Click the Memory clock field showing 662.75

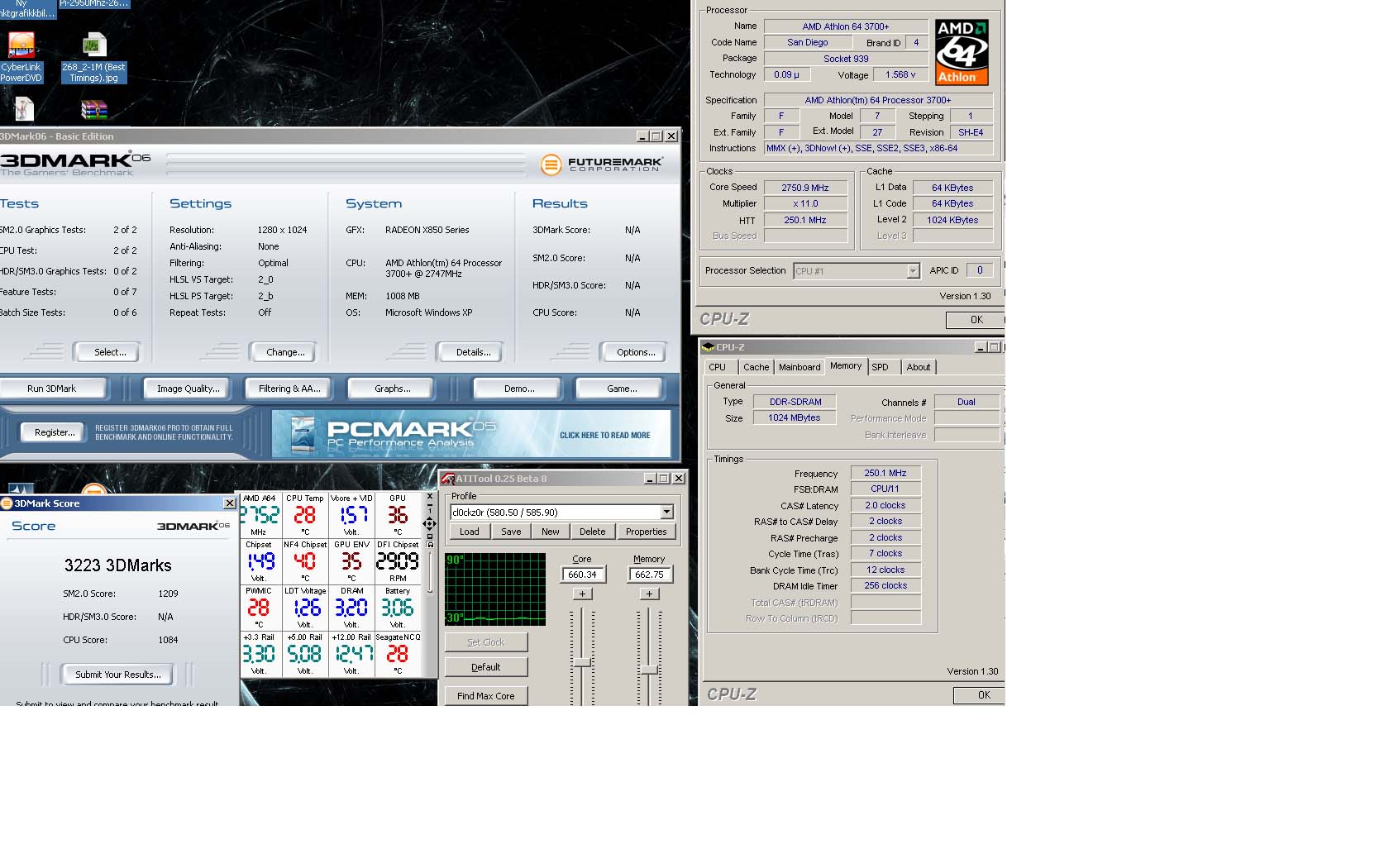click(x=649, y=575)
